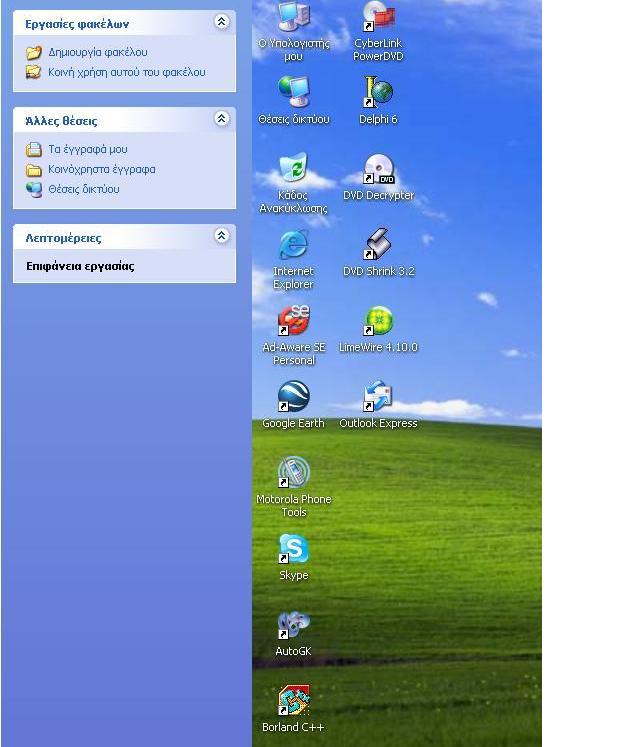Click the Κάδος Ανακύκλωσης recycle bin icon
The image size is (640, 747).
(x=294, y=167)
